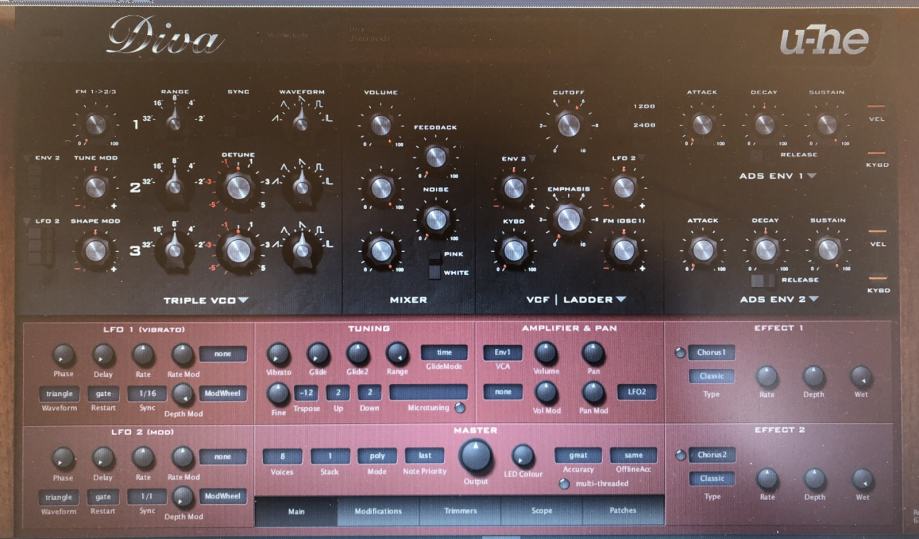919x539 pixels.
Task: Switch to the Scope tab
Action: [542, 511]
